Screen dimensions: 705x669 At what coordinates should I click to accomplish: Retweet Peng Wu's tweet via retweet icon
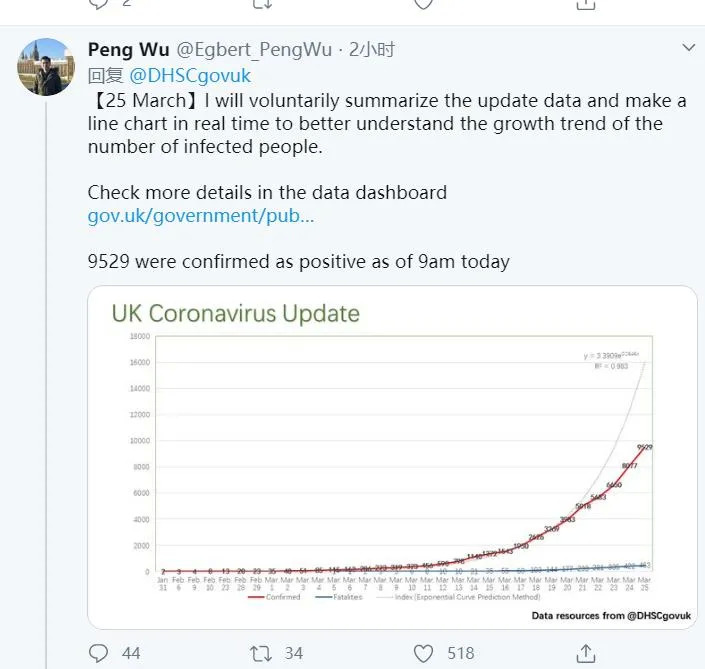click(260, 653)
